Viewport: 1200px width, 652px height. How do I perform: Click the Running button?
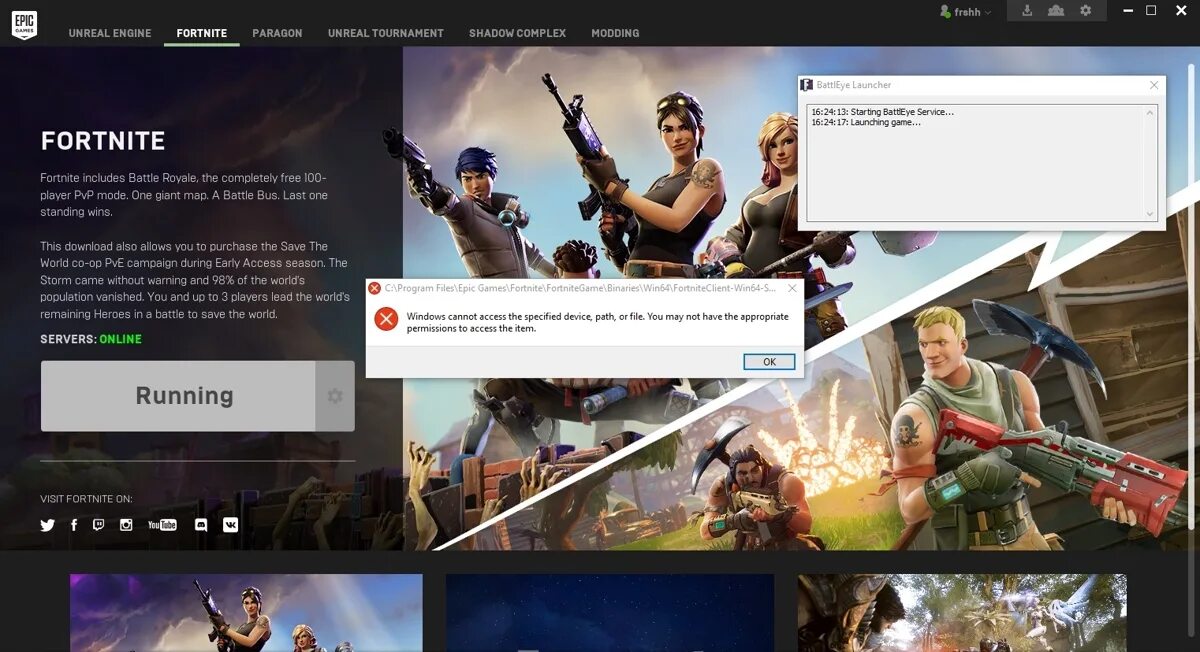tap(178, 396)
